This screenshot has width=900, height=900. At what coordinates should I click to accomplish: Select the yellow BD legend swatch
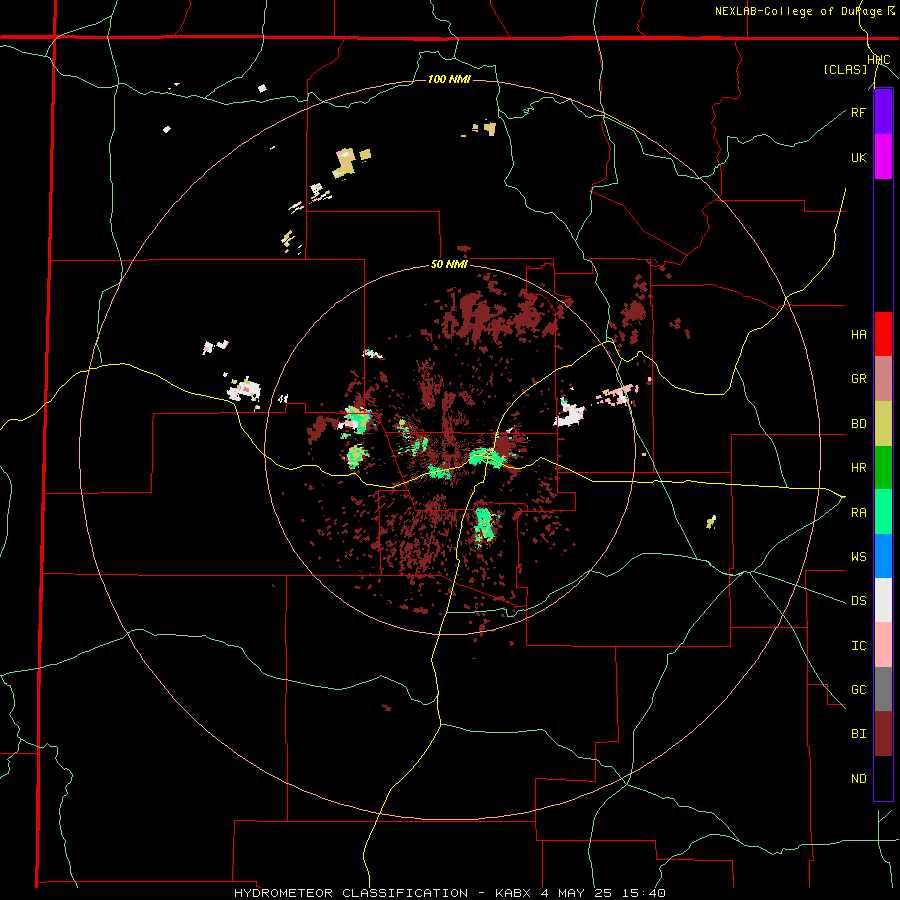pos(883,424)
